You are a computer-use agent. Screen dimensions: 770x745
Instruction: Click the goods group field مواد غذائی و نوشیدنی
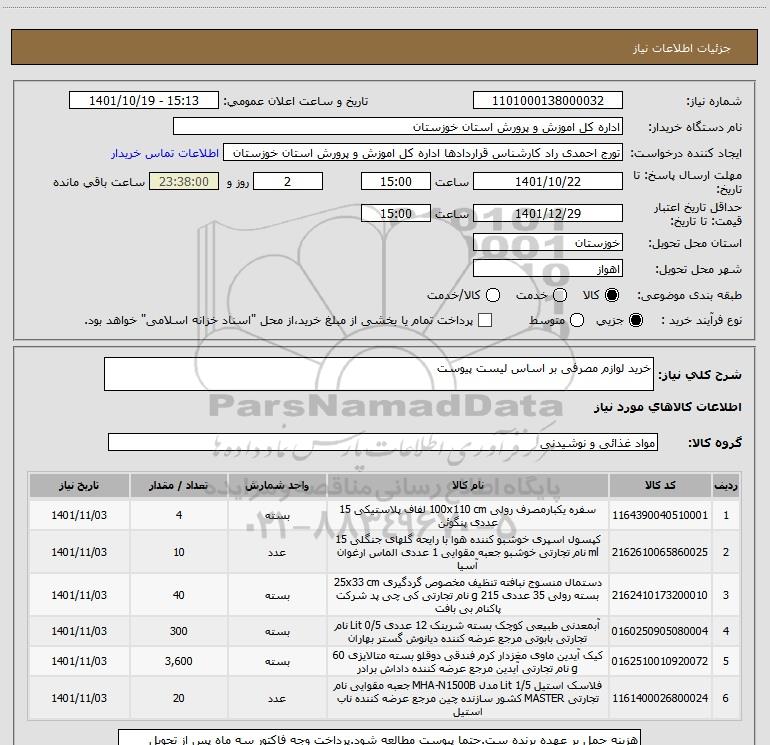[x=383, y=442]
